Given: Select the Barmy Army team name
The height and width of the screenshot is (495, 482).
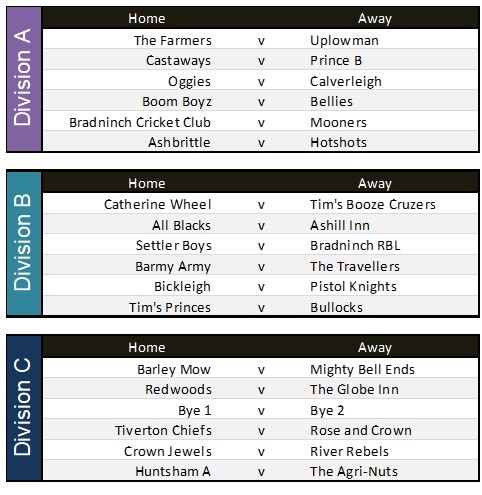Looking at the screenshot, I should tap(173, 266).
